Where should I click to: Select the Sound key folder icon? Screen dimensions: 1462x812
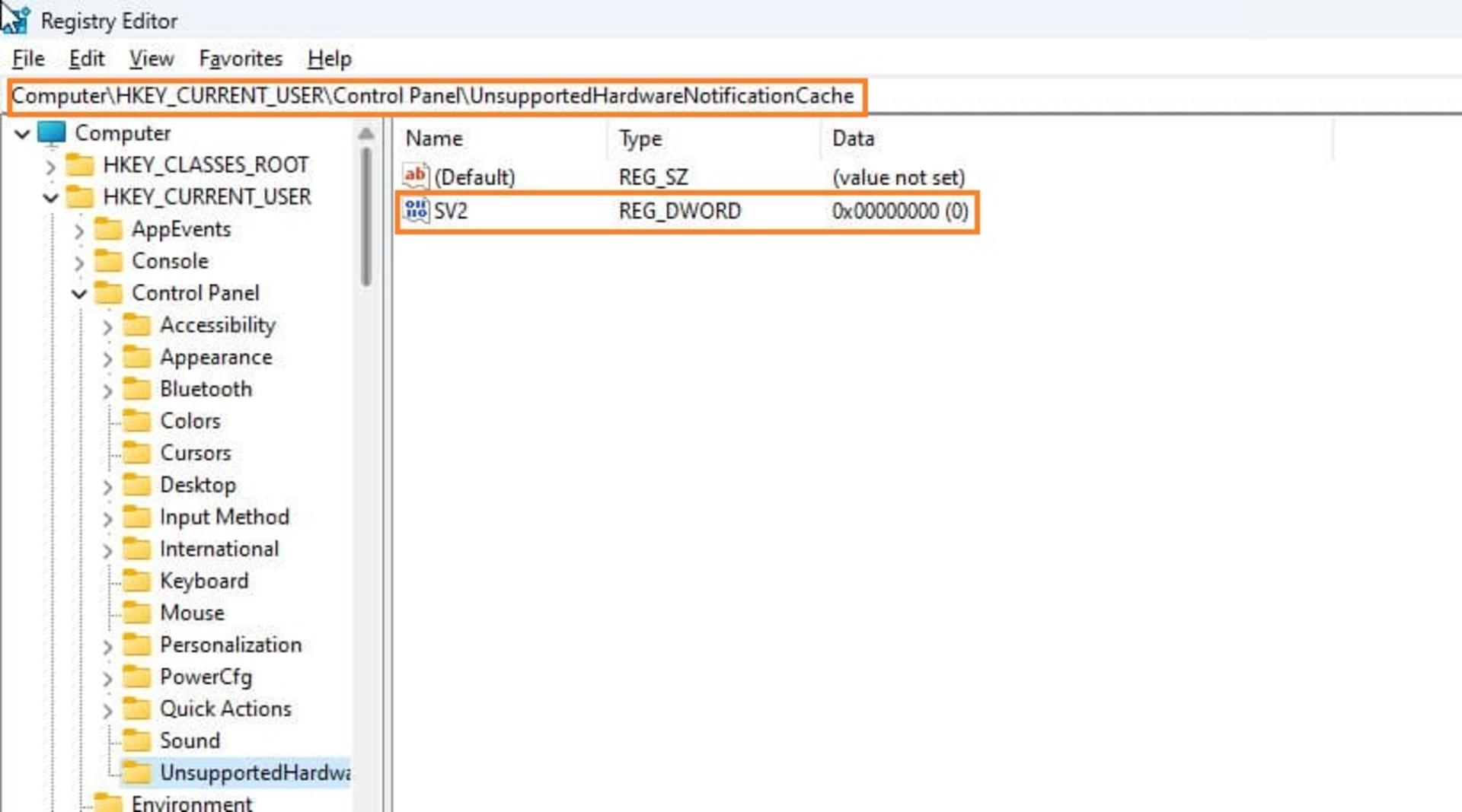tap(137, 740)
